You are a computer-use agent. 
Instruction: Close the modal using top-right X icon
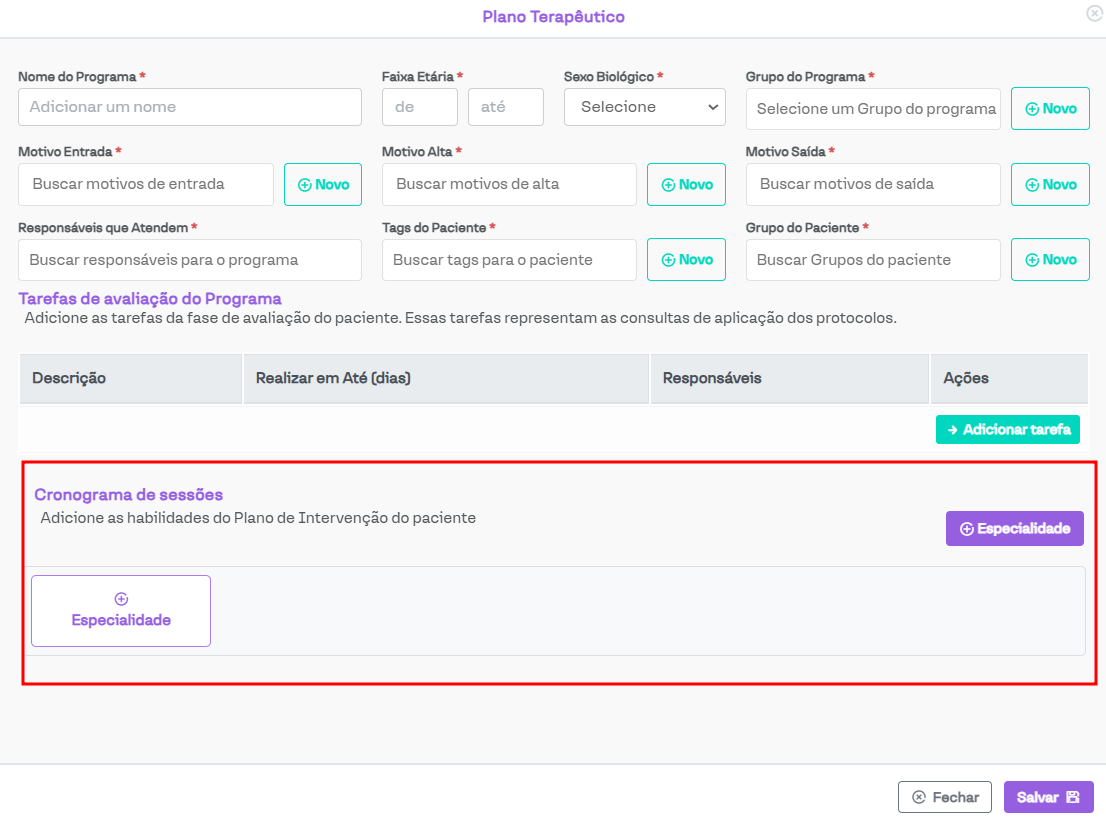click(x=1094, y=14)
